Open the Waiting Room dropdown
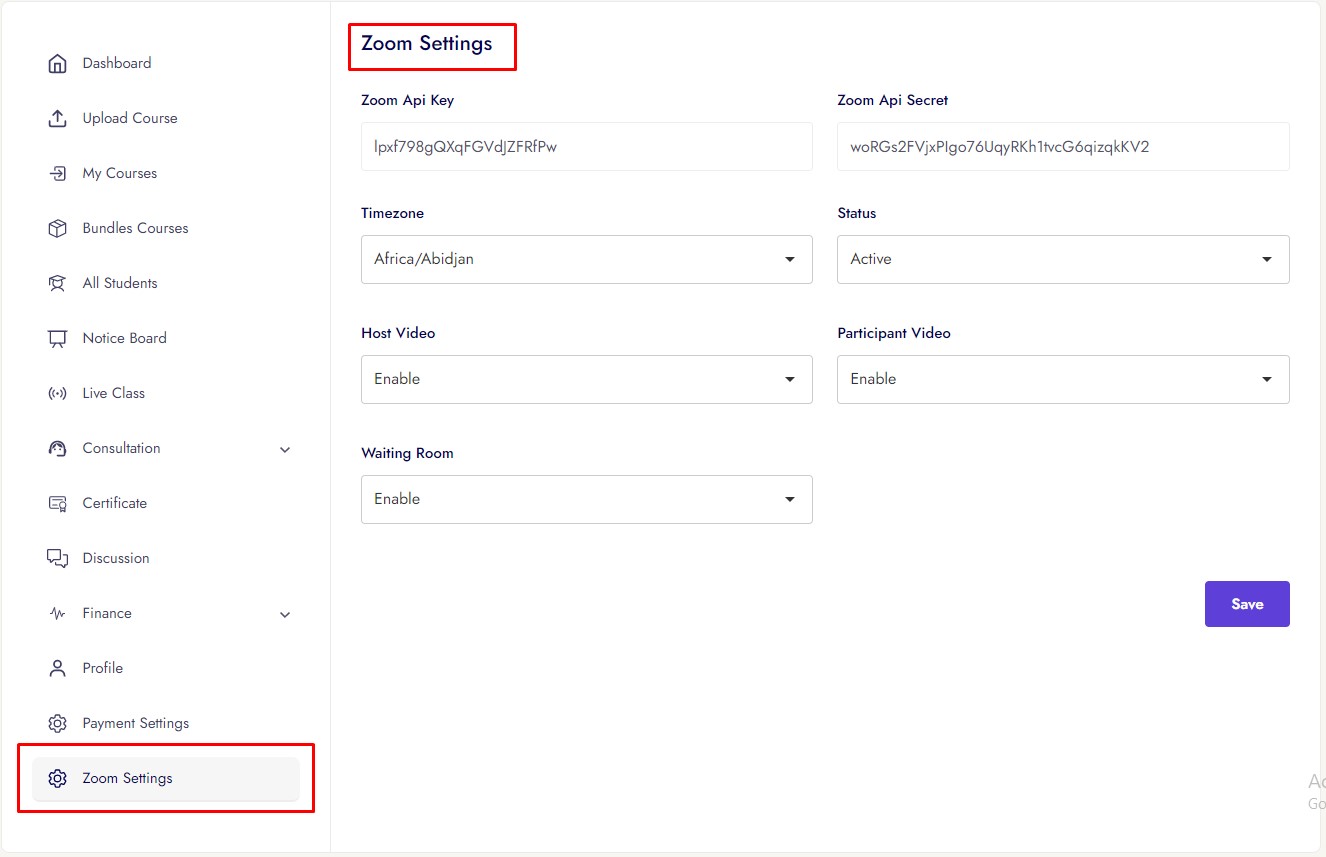 click(x=586, y=500)
